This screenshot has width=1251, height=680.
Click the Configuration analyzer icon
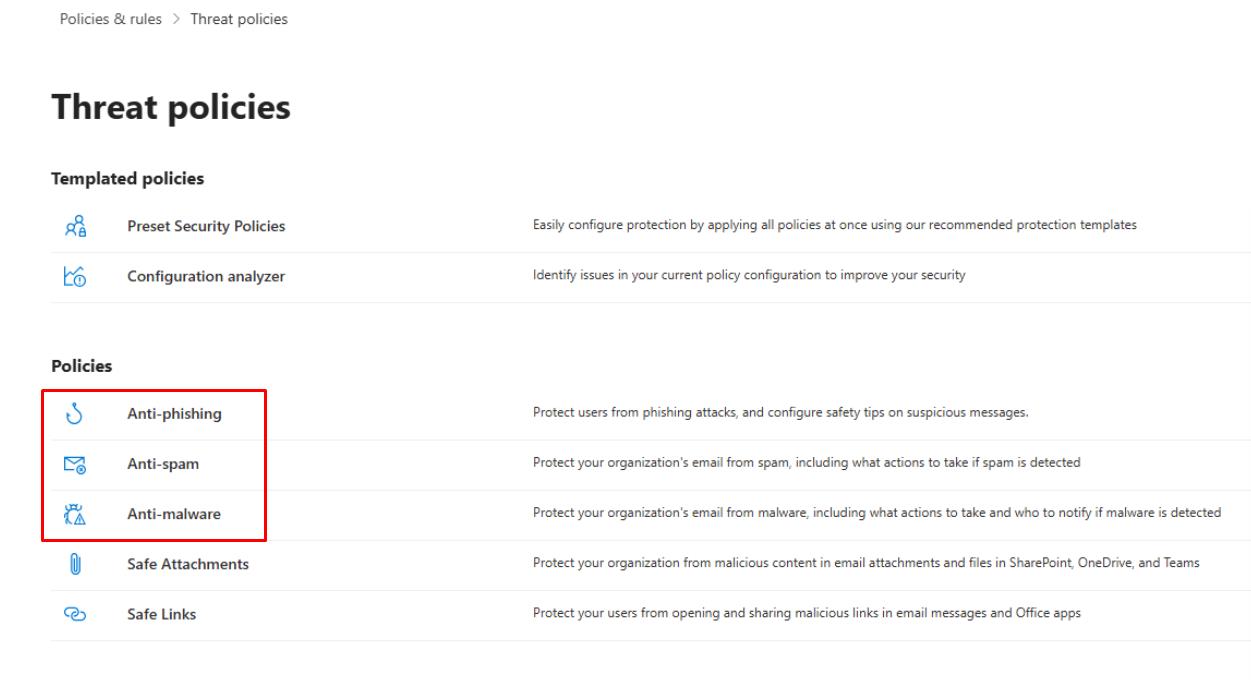point(73,277)
